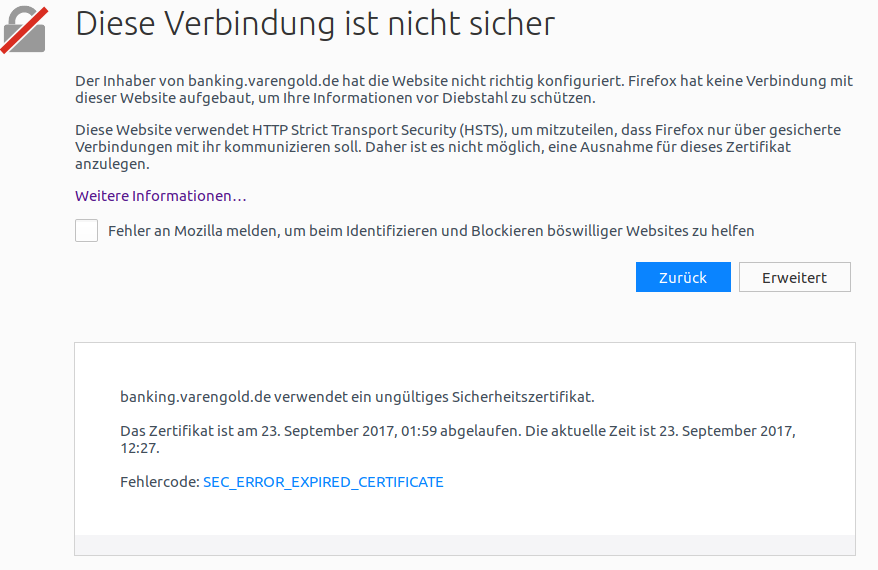Select the ungültiges Sicherheitszertifikat message line

click(357, 397)
